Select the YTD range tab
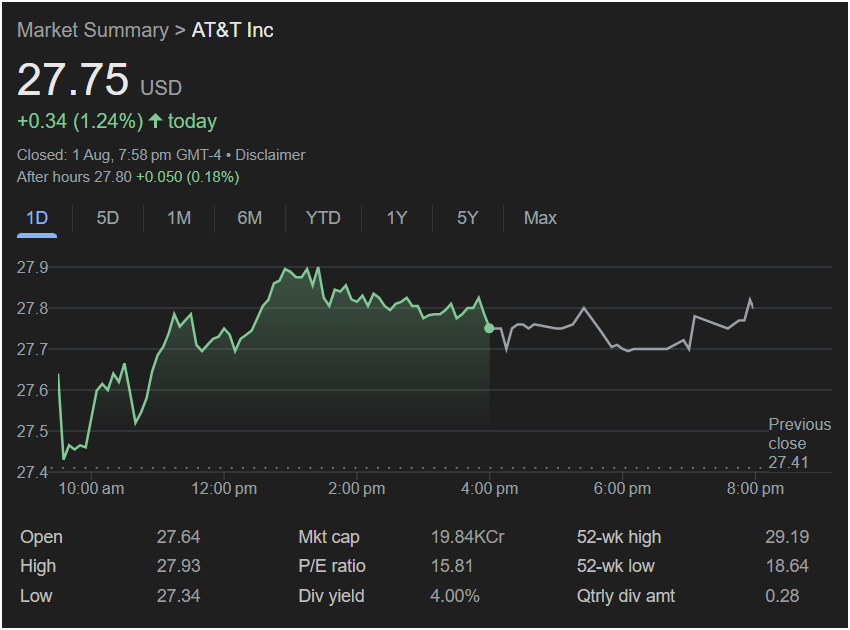Viewport: 850px width, 630px height. point(323,218)
